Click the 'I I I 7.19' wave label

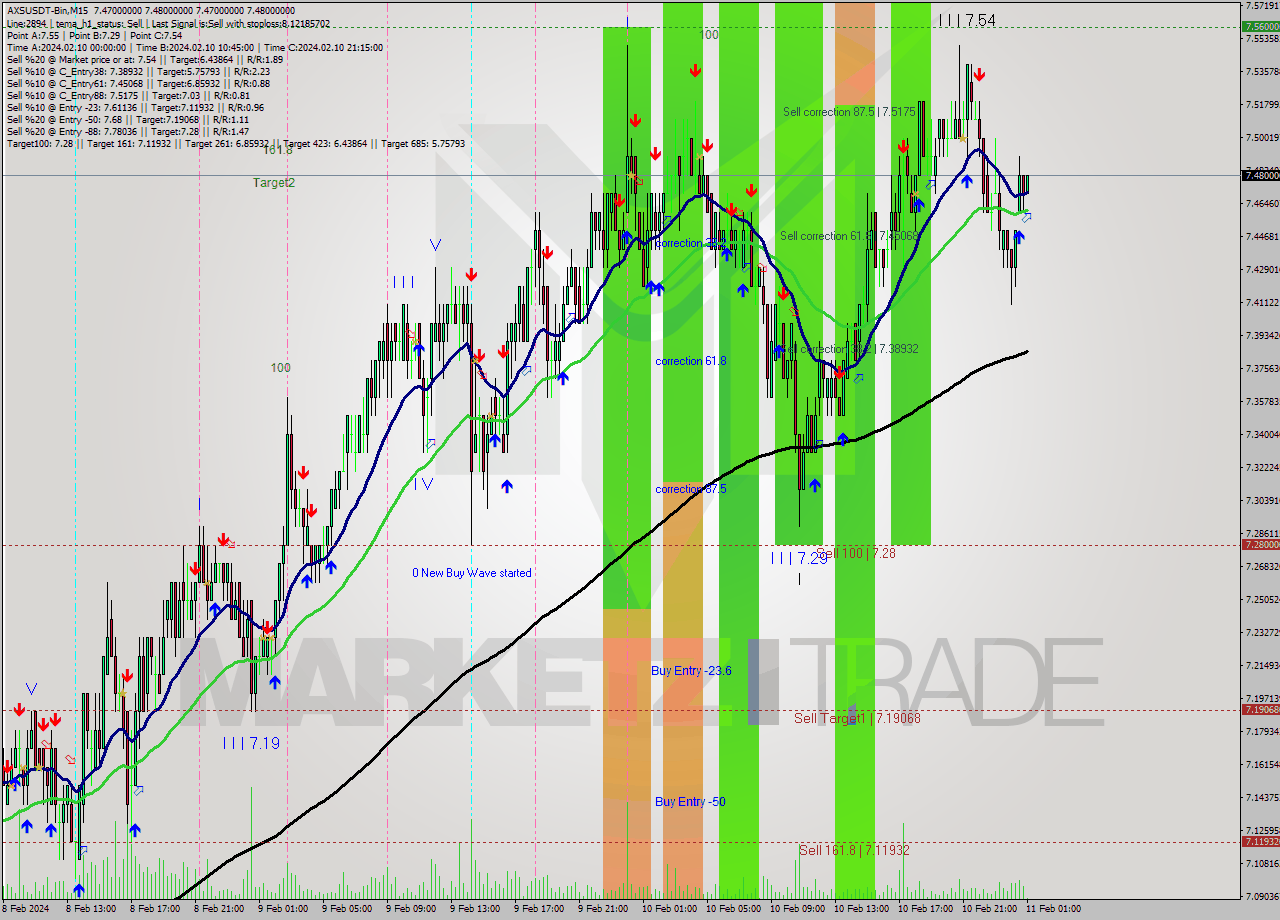click(x=251, y=743)
